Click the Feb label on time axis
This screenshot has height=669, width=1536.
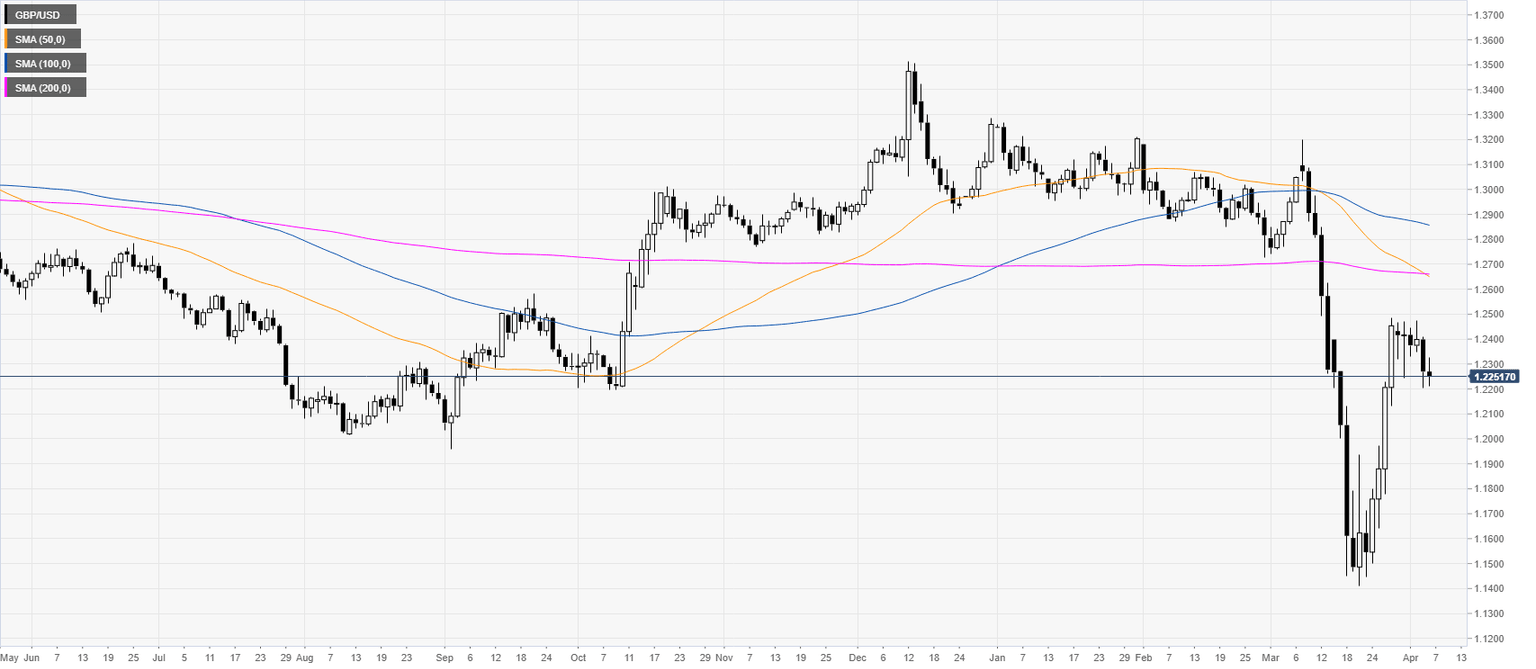coord(1144,658)
